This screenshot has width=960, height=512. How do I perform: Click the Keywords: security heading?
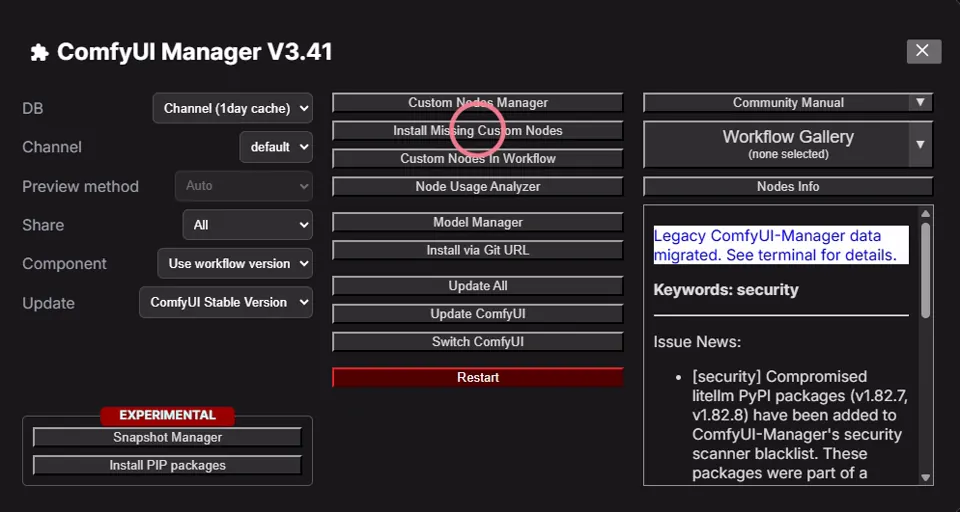pos(726,289)
